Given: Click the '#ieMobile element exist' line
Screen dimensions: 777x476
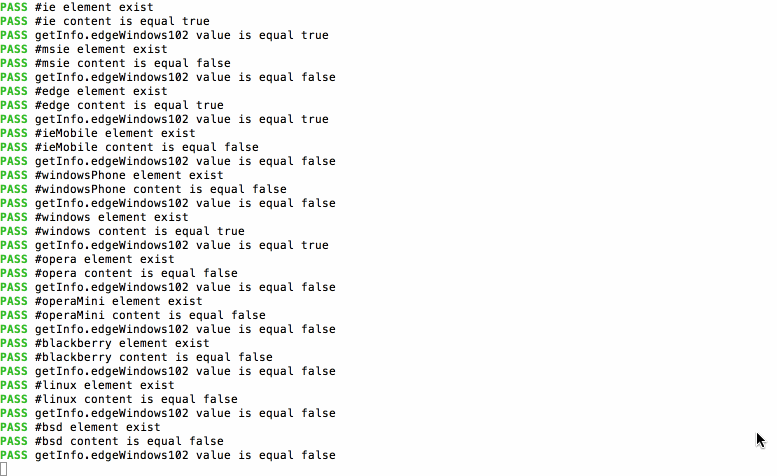Looking at the screenshot, I should (x=98, y=134).
